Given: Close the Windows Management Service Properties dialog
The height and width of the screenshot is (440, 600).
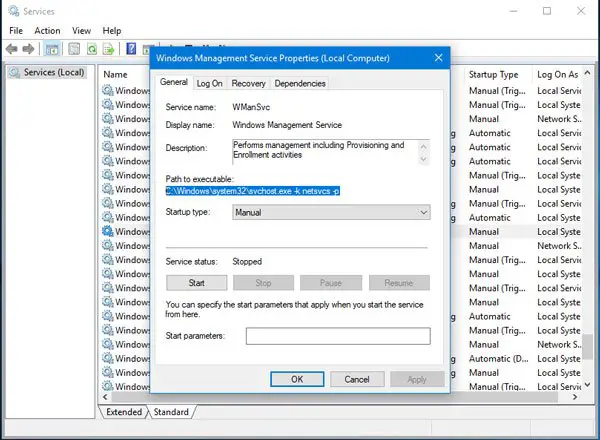Looking at the screenshot, I should coord(439,58).
